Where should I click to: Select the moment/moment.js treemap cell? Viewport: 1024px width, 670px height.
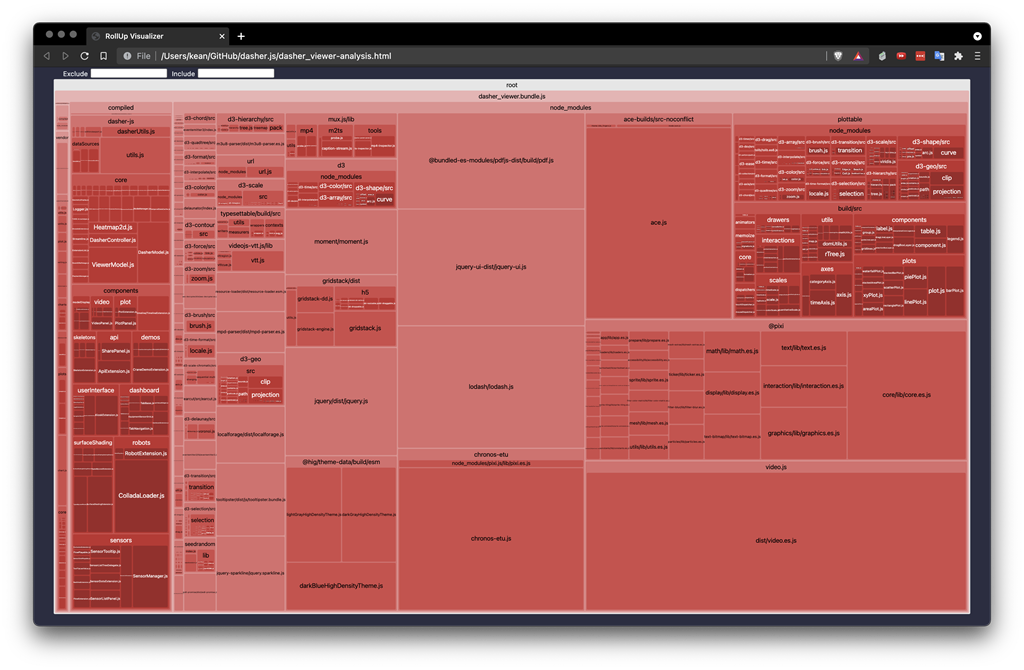pyautogui.click(x=341, y=242)
